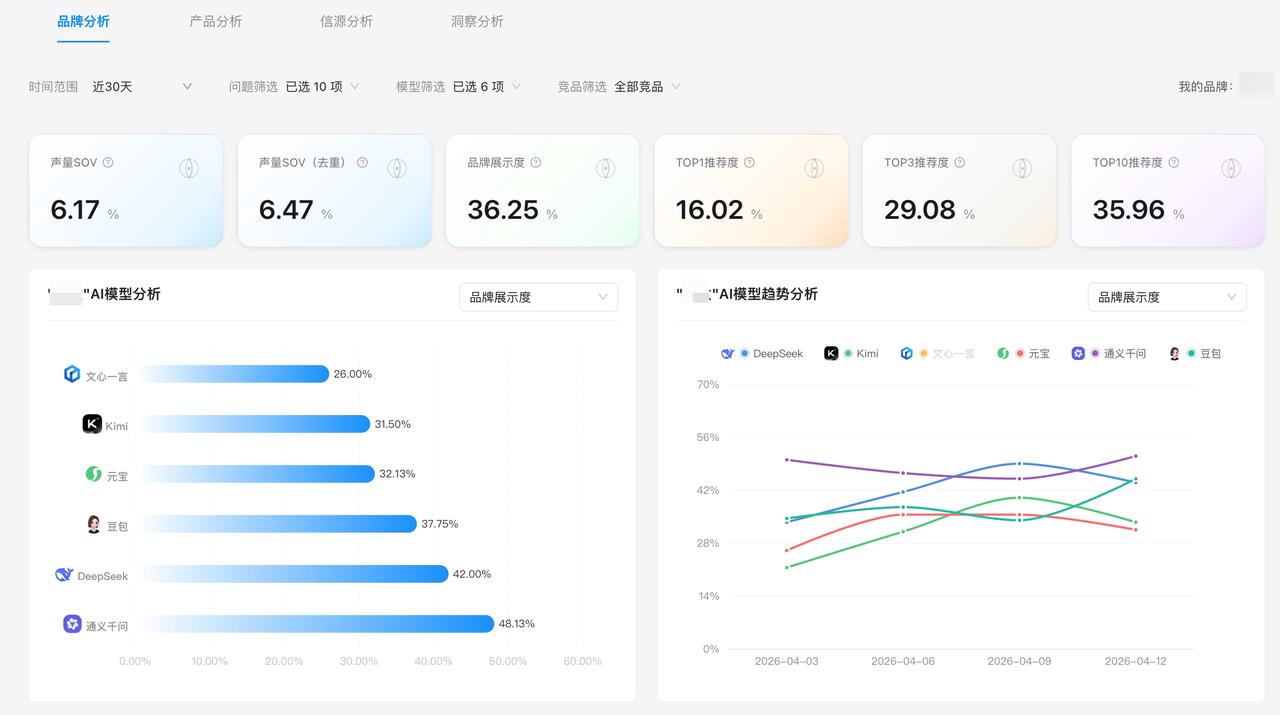
Task: Toggle DeepSeek series in trend legend
Action: (x=762, y=353)
